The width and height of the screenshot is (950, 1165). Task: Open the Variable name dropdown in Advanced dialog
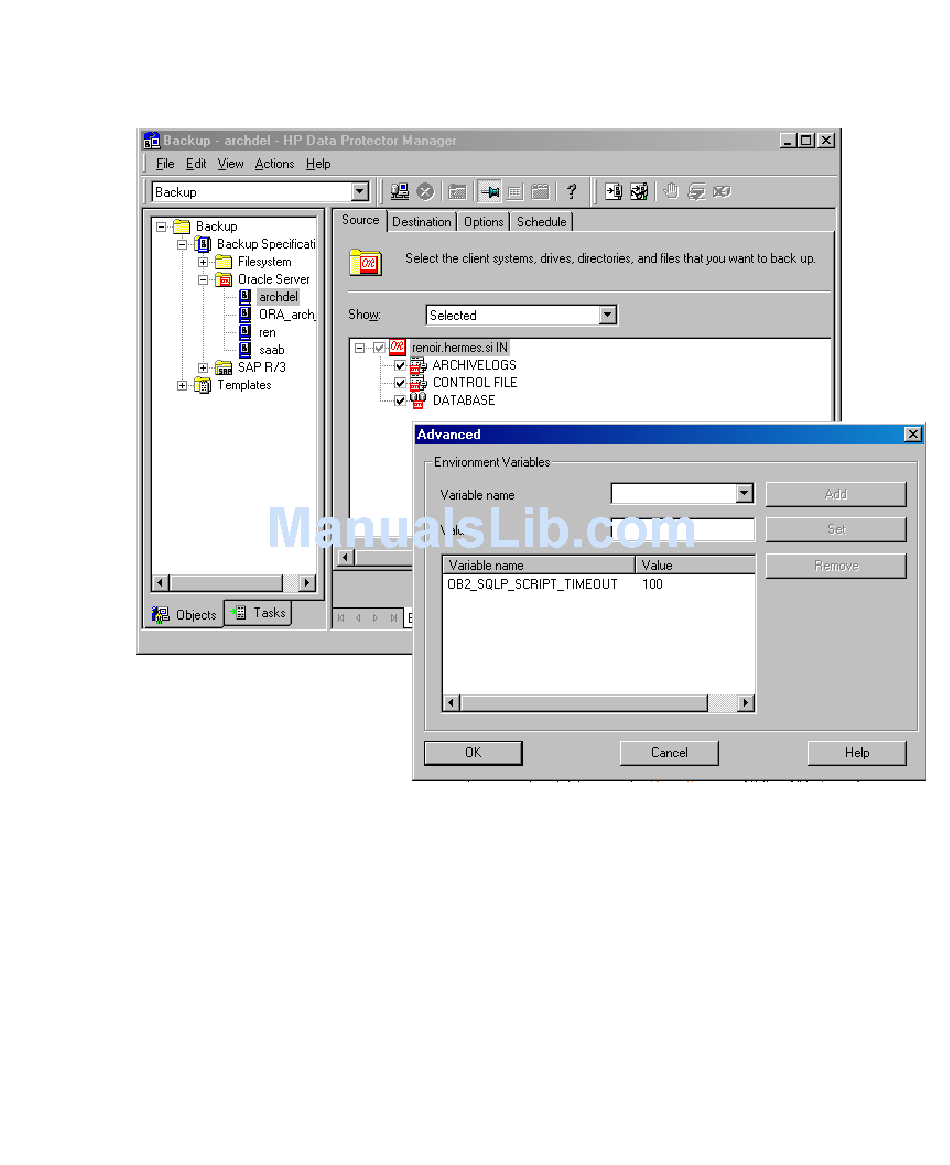(x=744, y=493)
